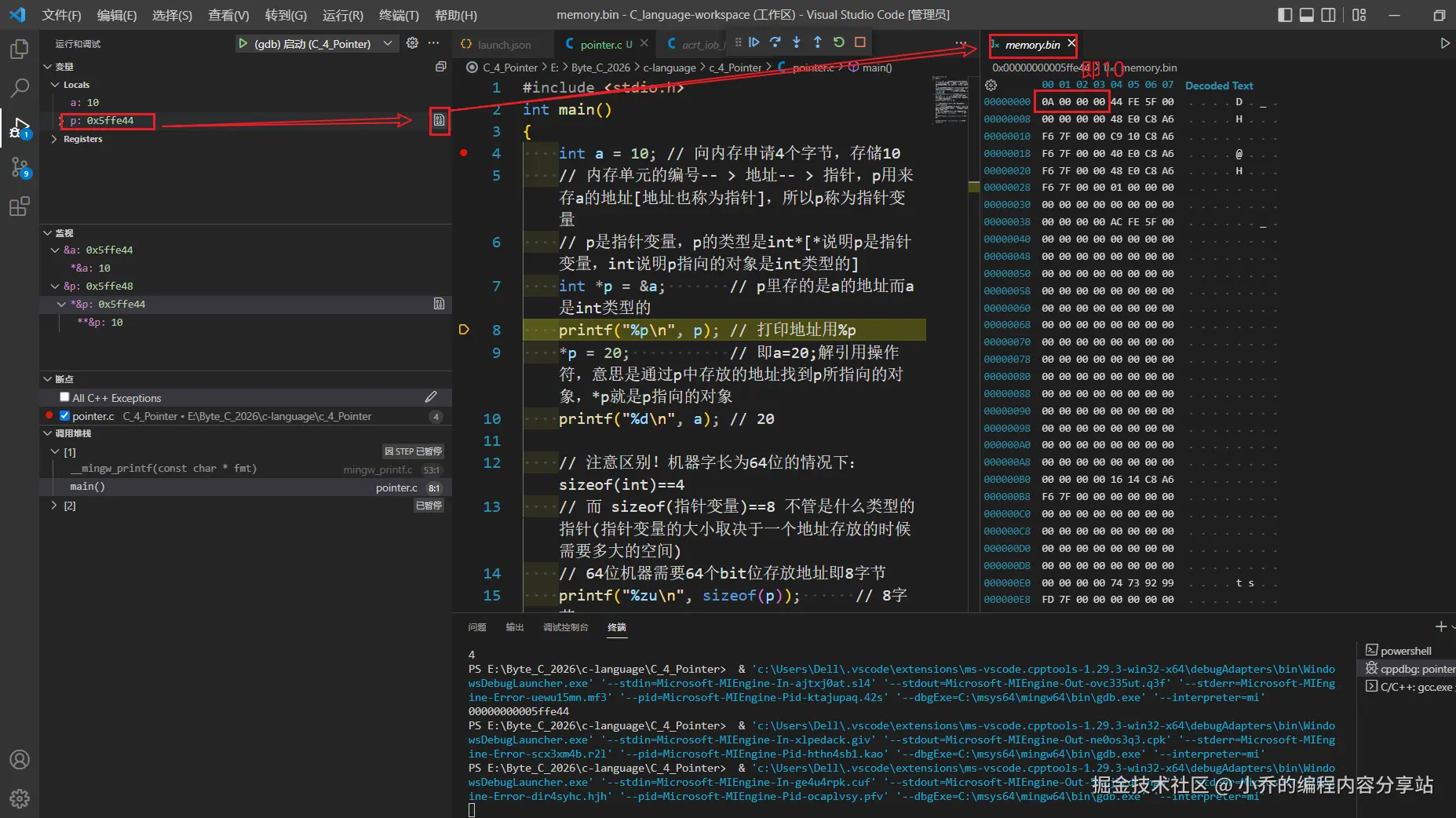Open the 文件(F) menu

pos(61,15)
